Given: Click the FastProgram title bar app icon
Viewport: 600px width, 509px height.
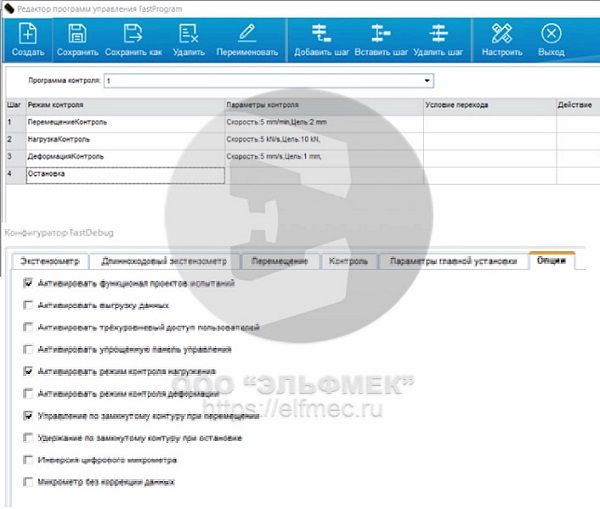Looking at the screenshot, I should click(9, 8).
